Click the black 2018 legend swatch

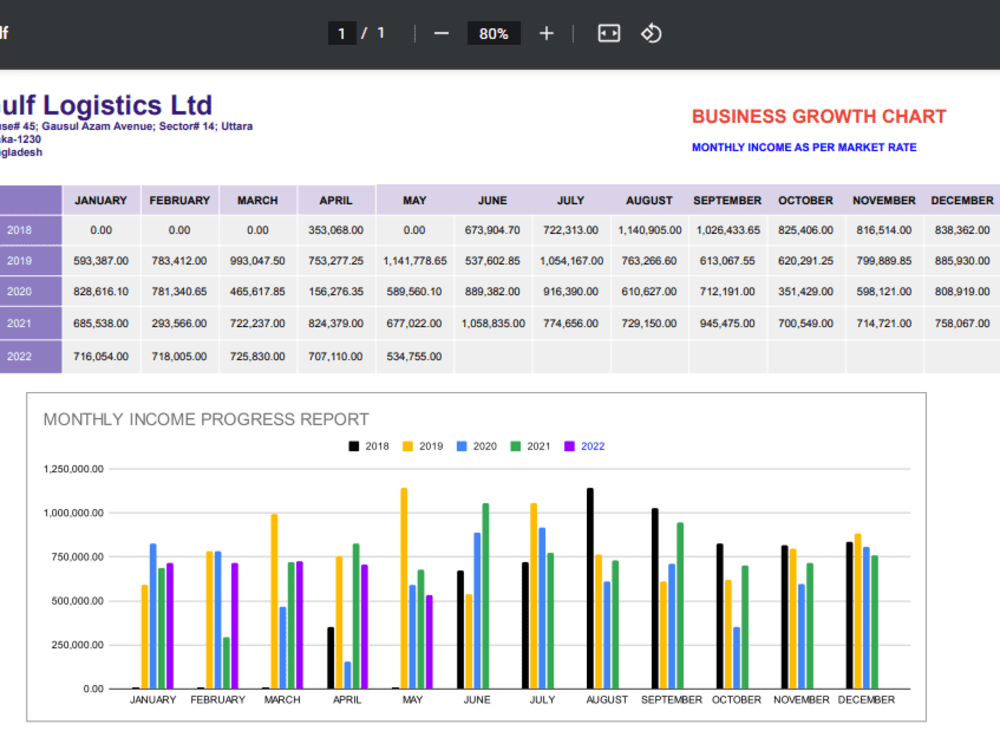pos(354,446)
